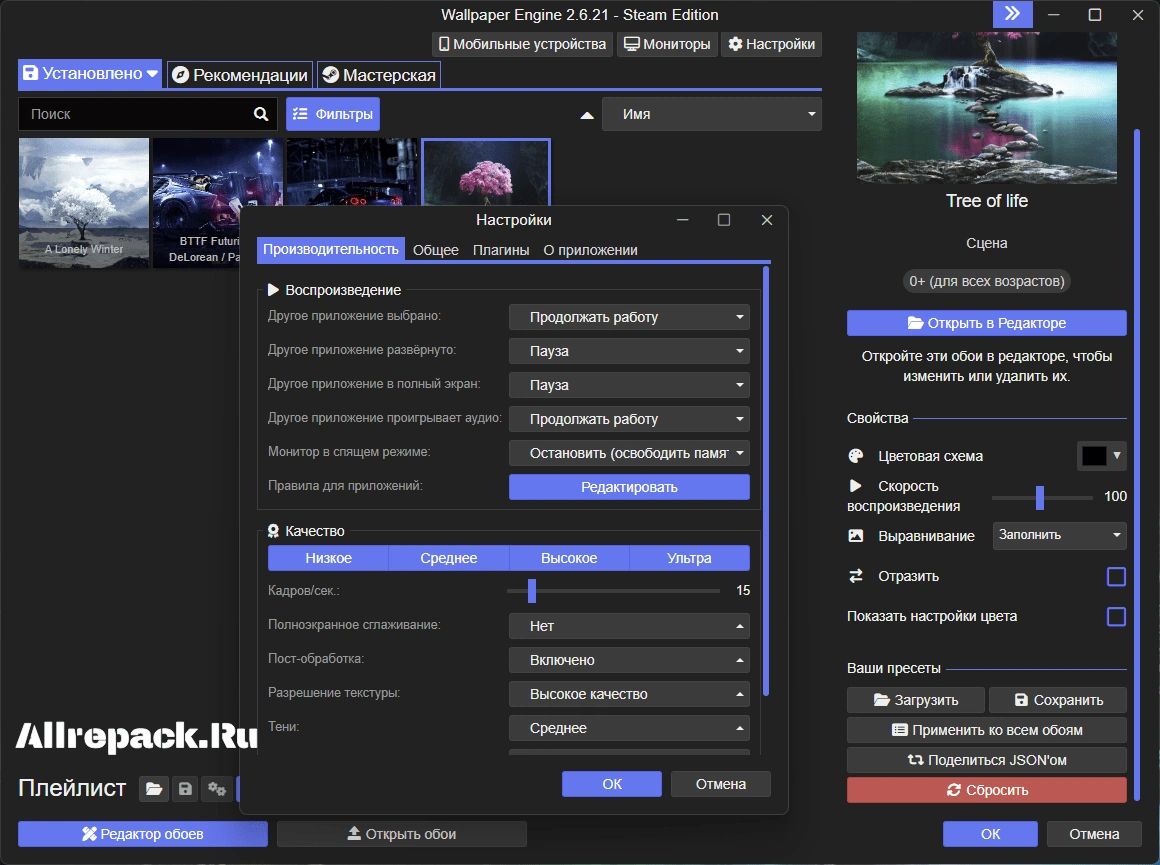
Task: Click main window OK button
Action: (990, 834)
